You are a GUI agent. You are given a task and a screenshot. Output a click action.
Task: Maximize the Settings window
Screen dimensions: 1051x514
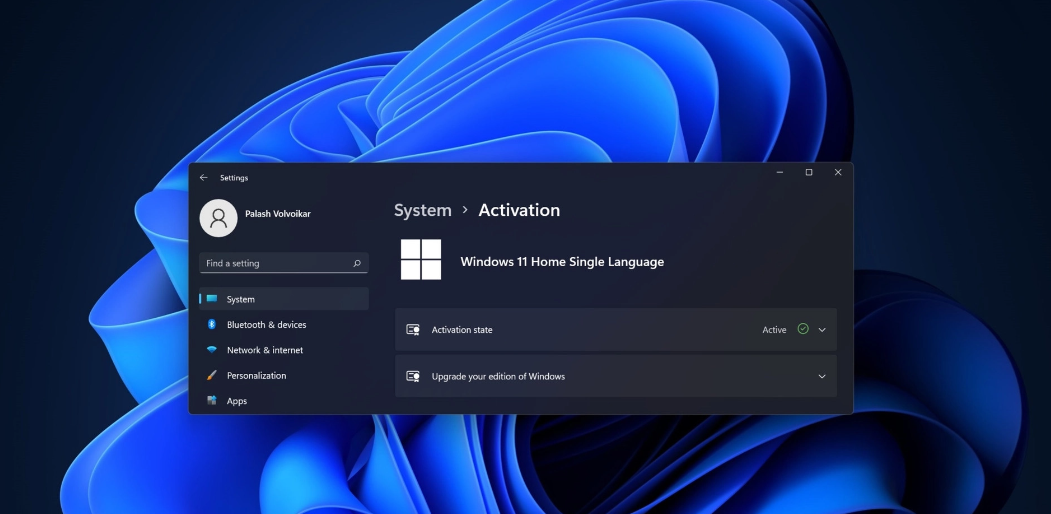click(809, 173)
